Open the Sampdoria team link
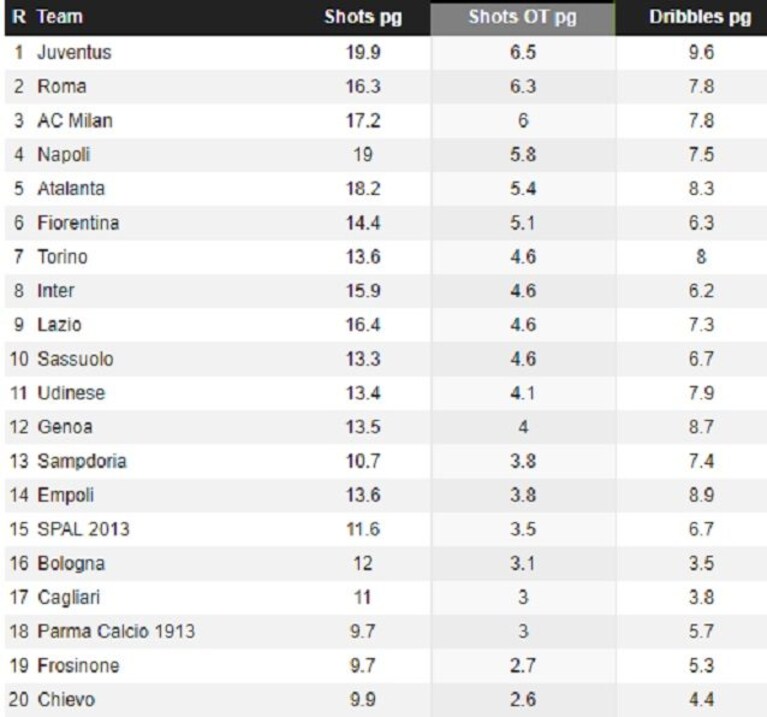 point(82,461)
